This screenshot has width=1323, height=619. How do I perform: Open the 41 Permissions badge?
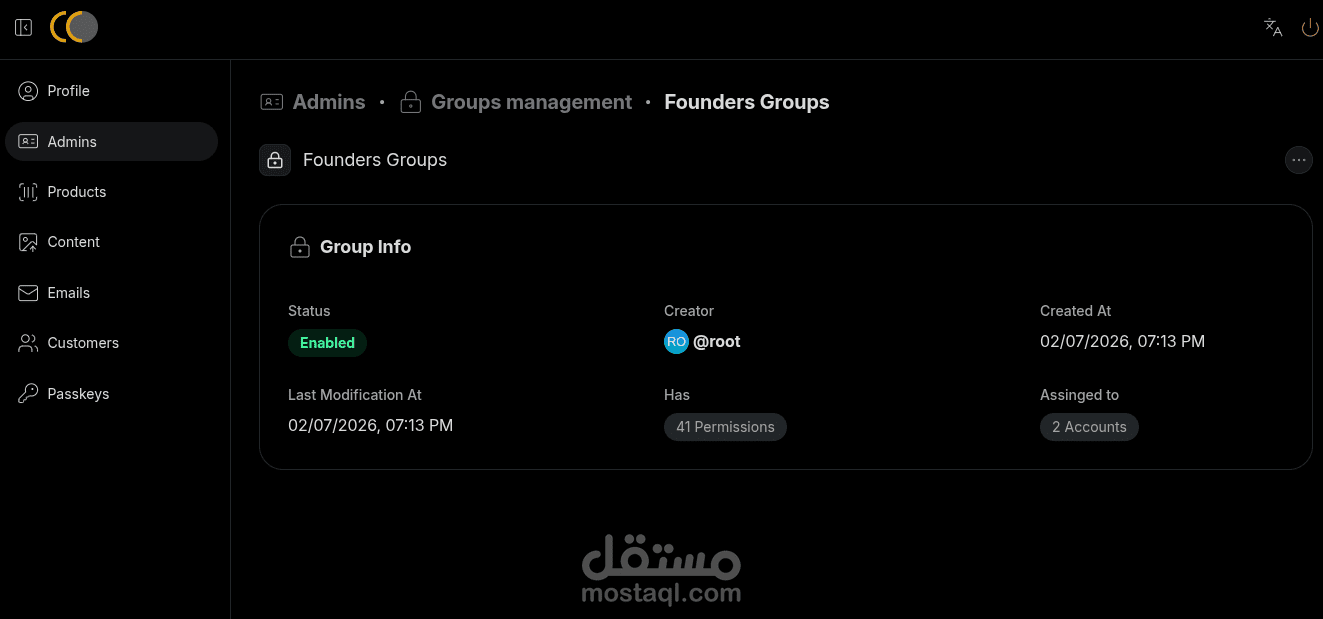[x=725, y=427]
